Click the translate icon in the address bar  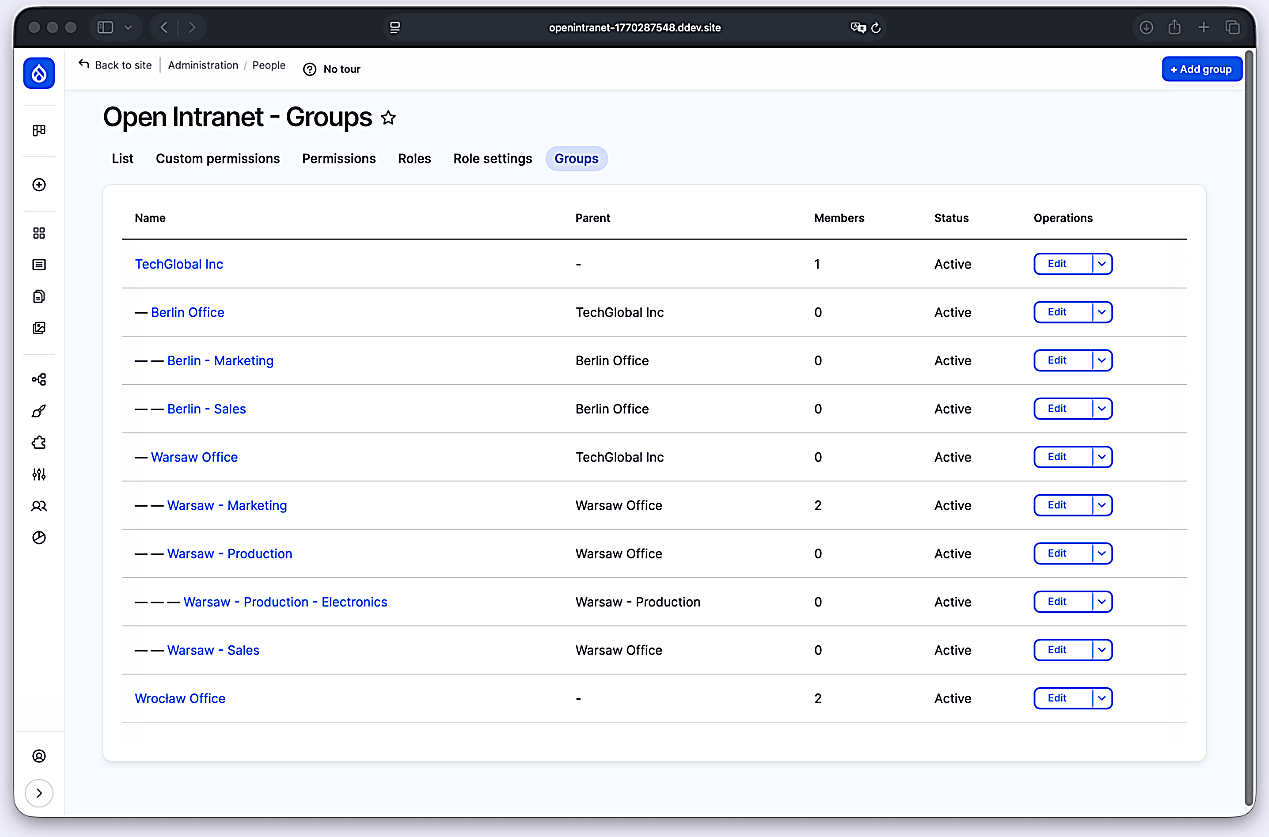tap(857, 27)
